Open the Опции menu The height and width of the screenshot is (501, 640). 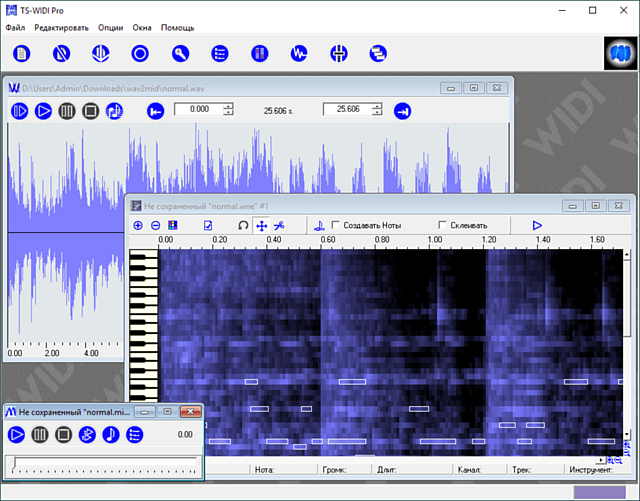(x=111, y=27)
